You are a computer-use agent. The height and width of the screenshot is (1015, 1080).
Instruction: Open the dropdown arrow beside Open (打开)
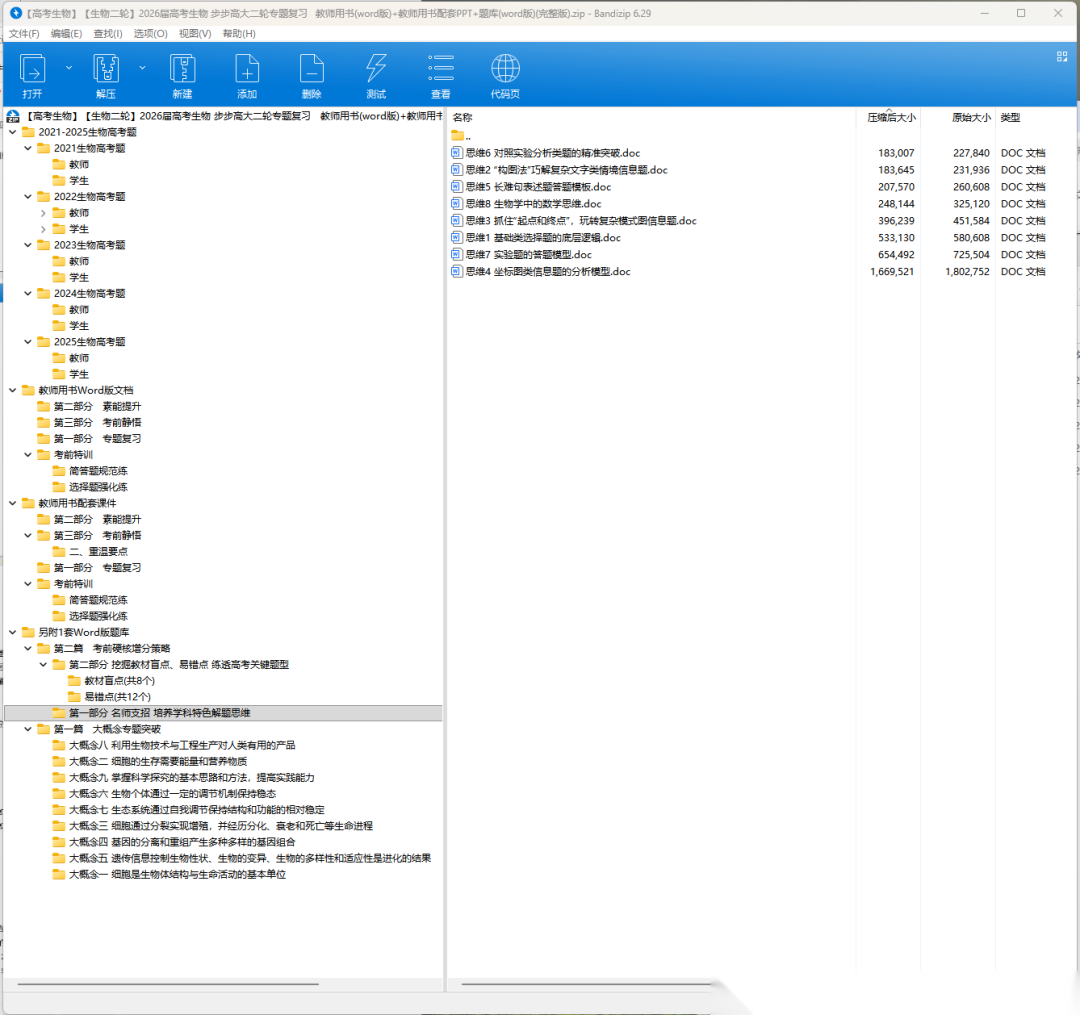pos(69,67)
